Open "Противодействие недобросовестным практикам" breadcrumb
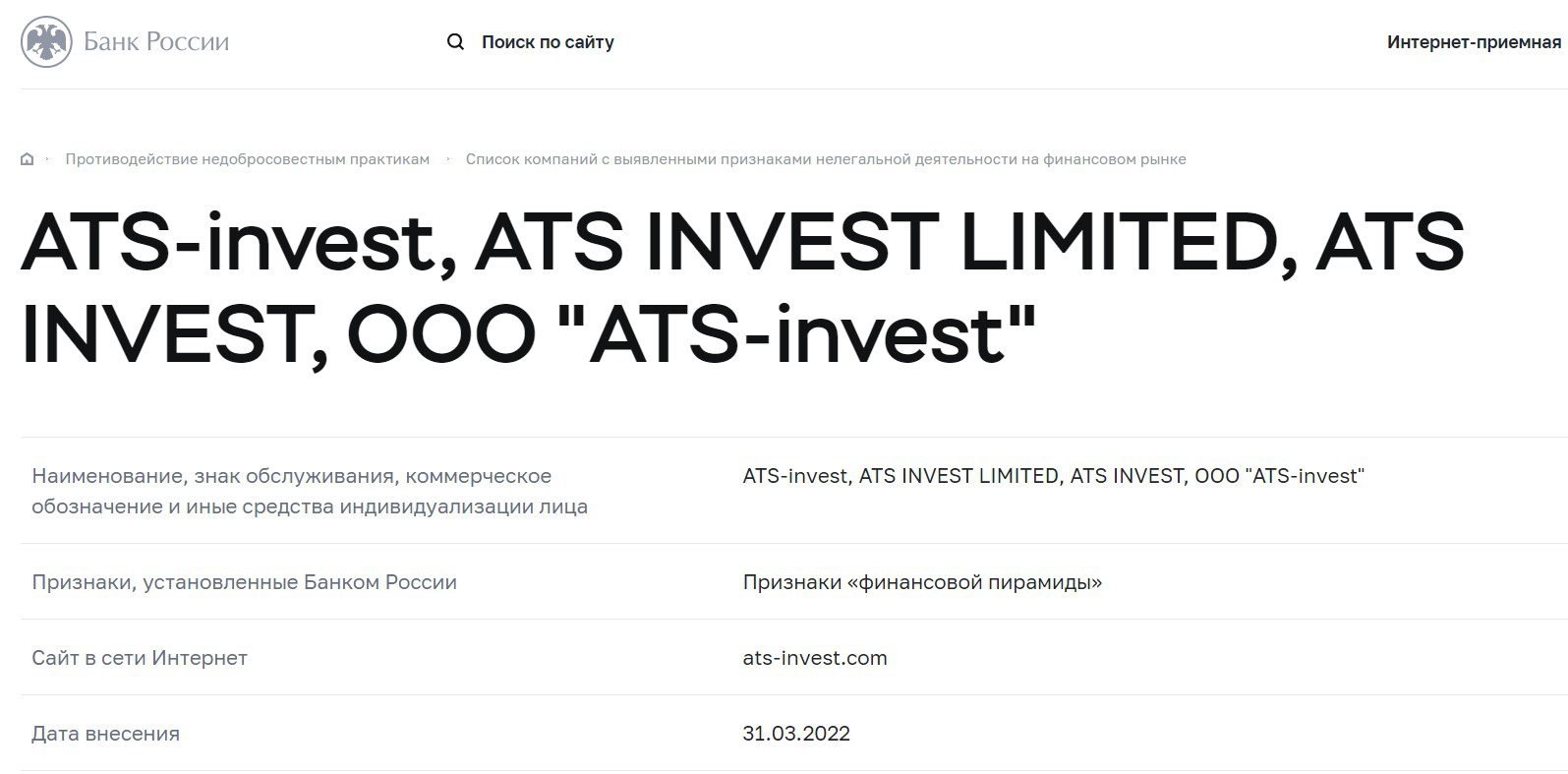The image size is (1568, 774). tap(248, 159)
